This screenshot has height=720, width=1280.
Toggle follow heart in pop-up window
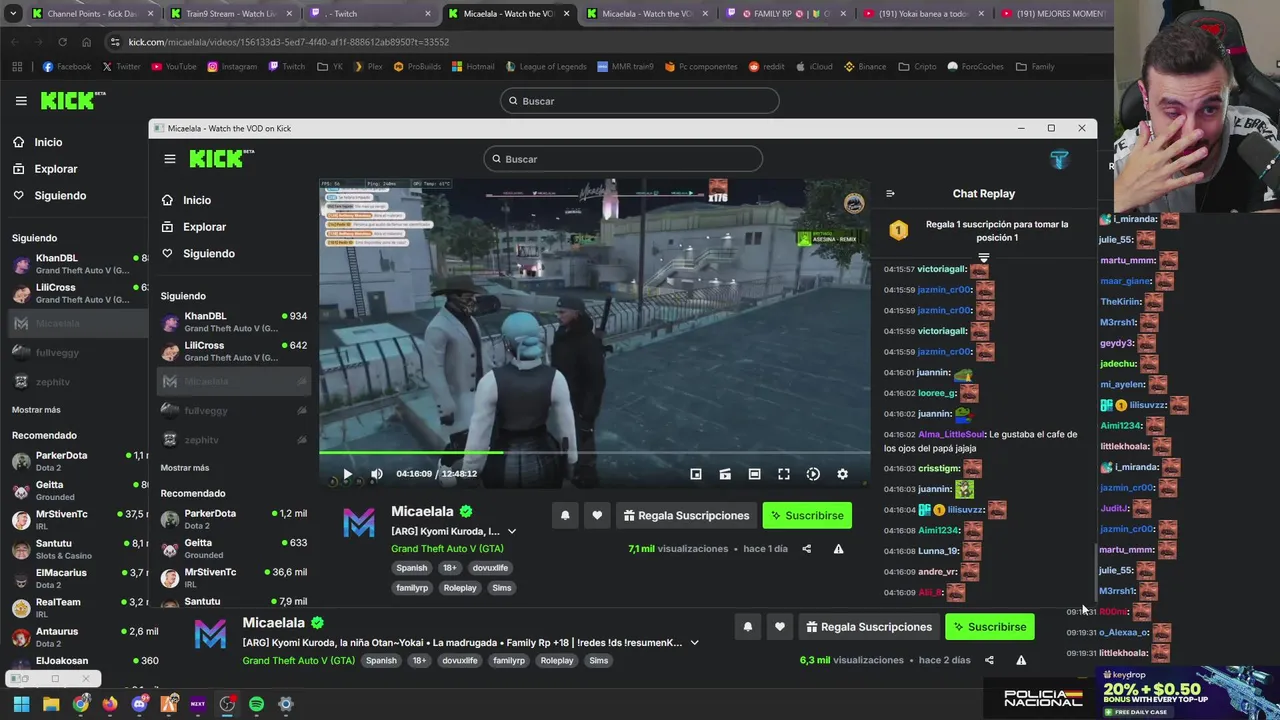597,516
